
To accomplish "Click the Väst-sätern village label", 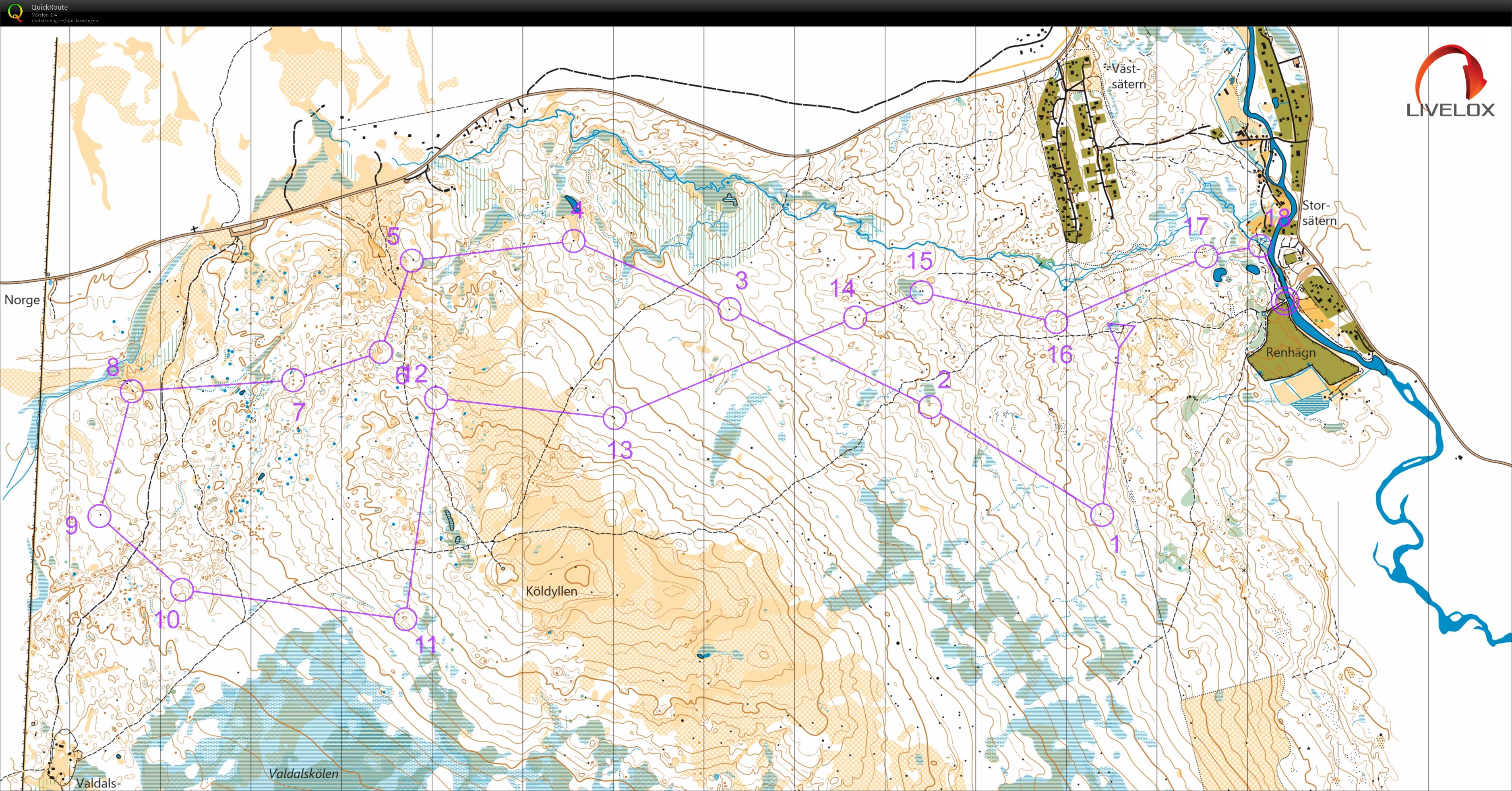I will click(x=1129, y=76).
